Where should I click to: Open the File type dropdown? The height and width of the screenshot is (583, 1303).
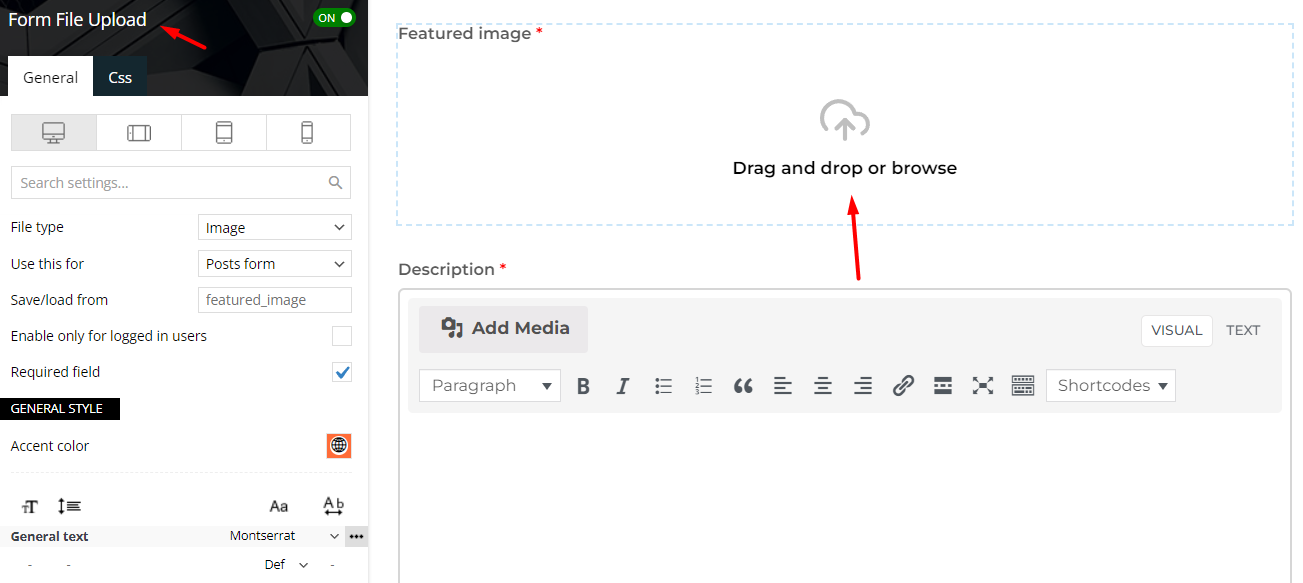point(275,228)
